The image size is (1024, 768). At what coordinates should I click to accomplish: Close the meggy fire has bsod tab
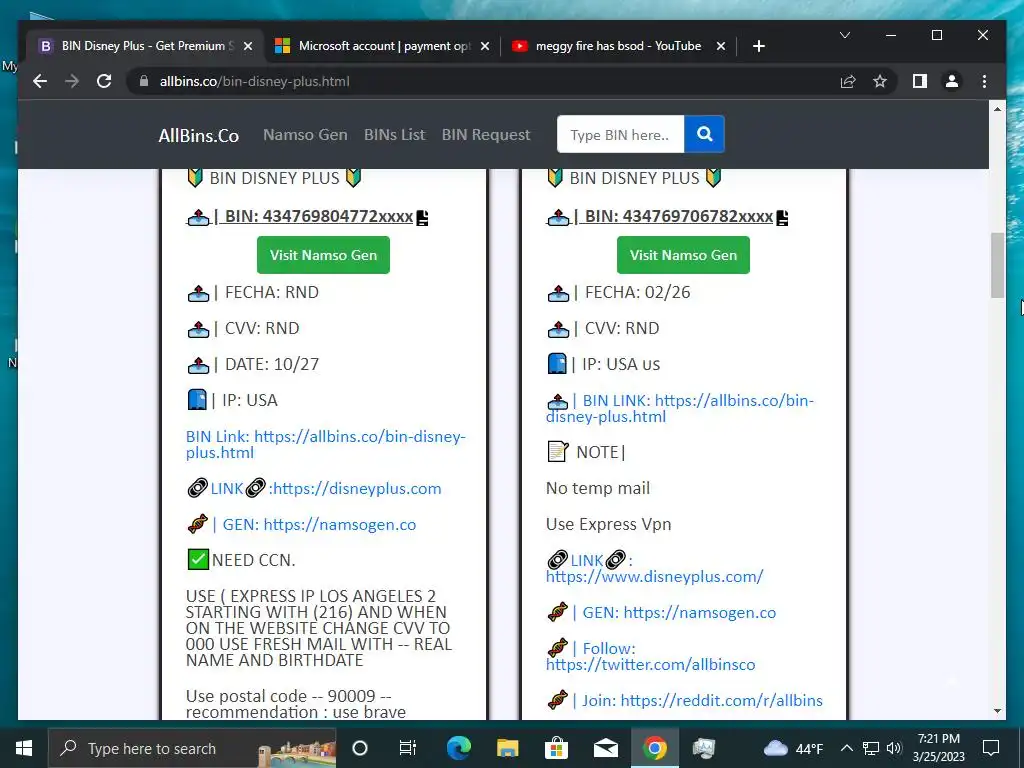coord(720,46)
